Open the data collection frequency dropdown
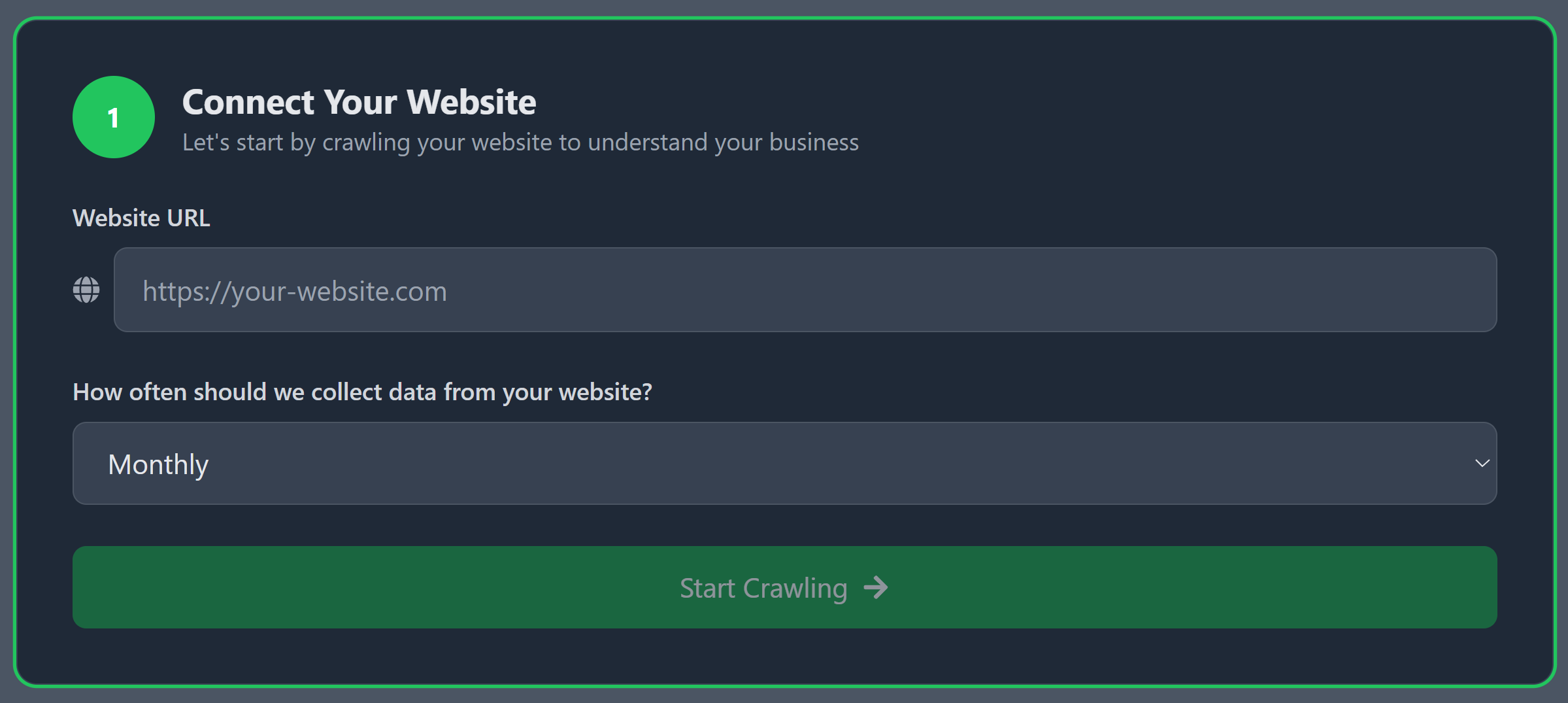The height and width of the screenshot is (703, 1568). pyautogui.click(x=784, y=464)
